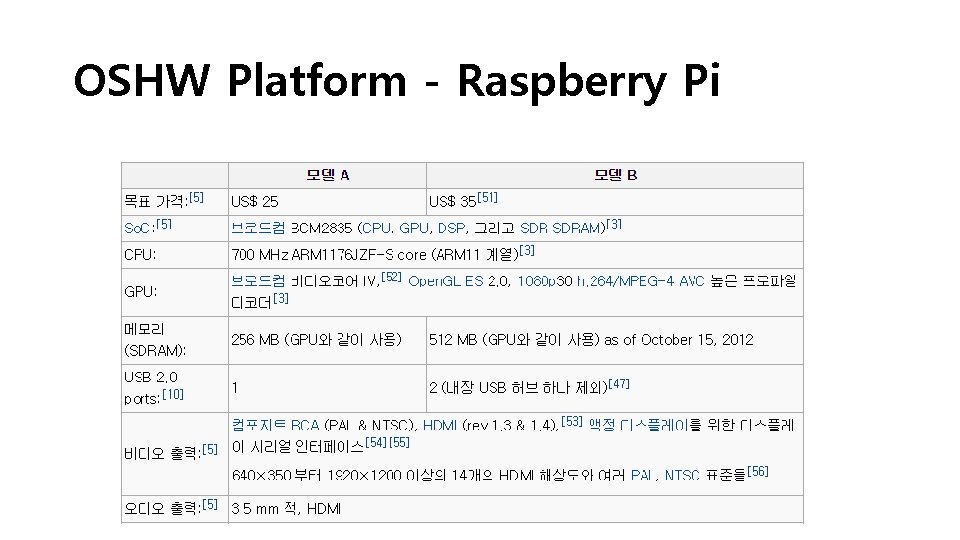Open reference [5] next to 목표 가격
Viewport: 960px width, 540px height.
tap(197, 197)
